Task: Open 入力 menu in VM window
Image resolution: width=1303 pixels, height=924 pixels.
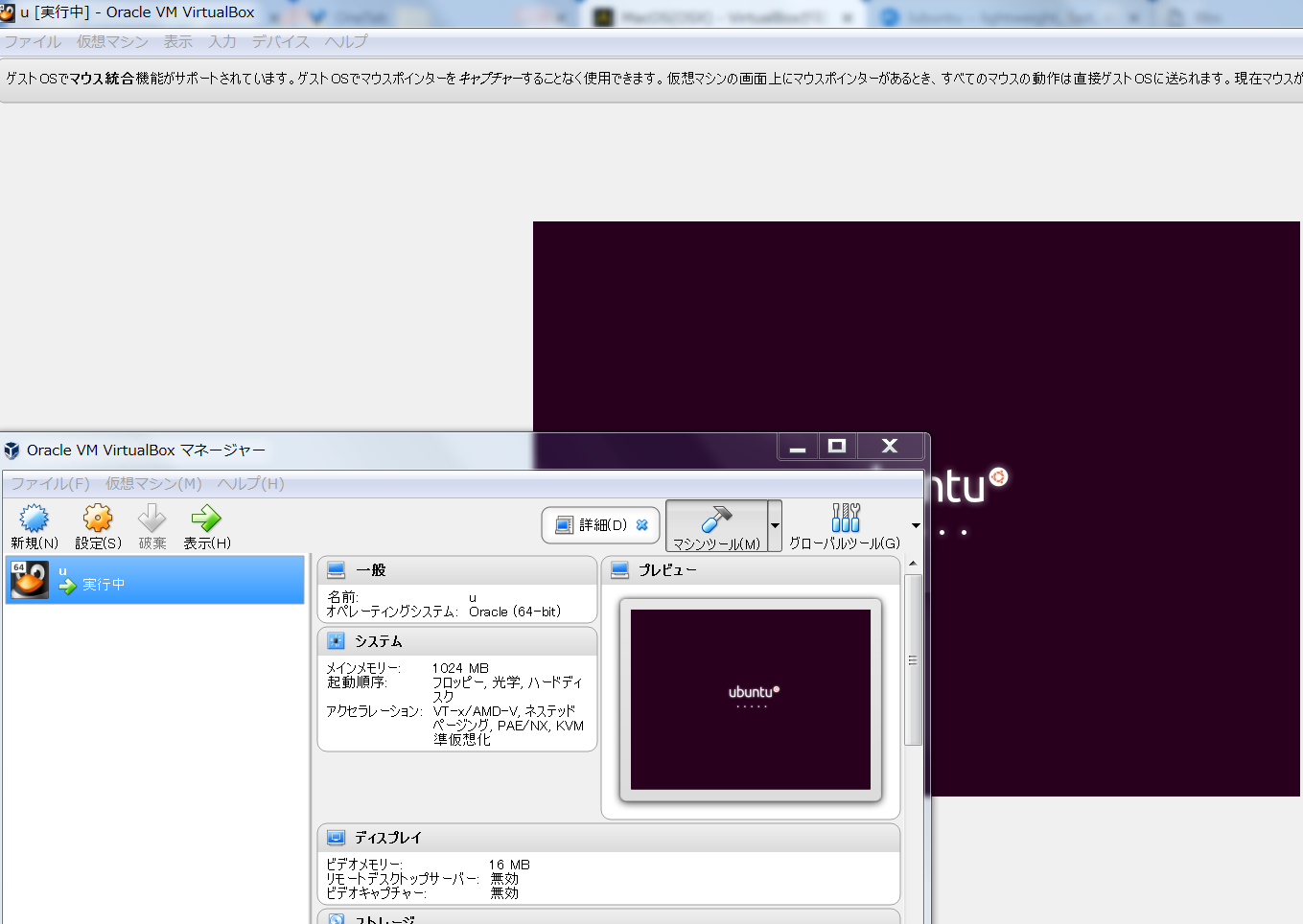Action: (222, 42)
